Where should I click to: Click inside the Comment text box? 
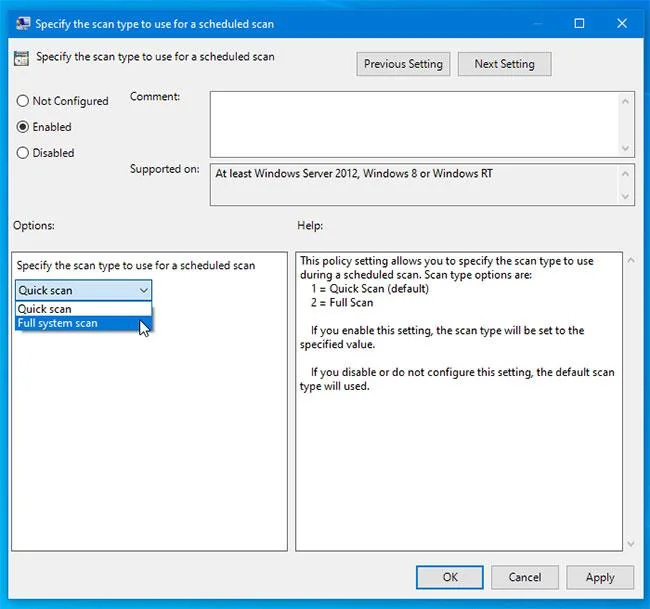point(414,124)
